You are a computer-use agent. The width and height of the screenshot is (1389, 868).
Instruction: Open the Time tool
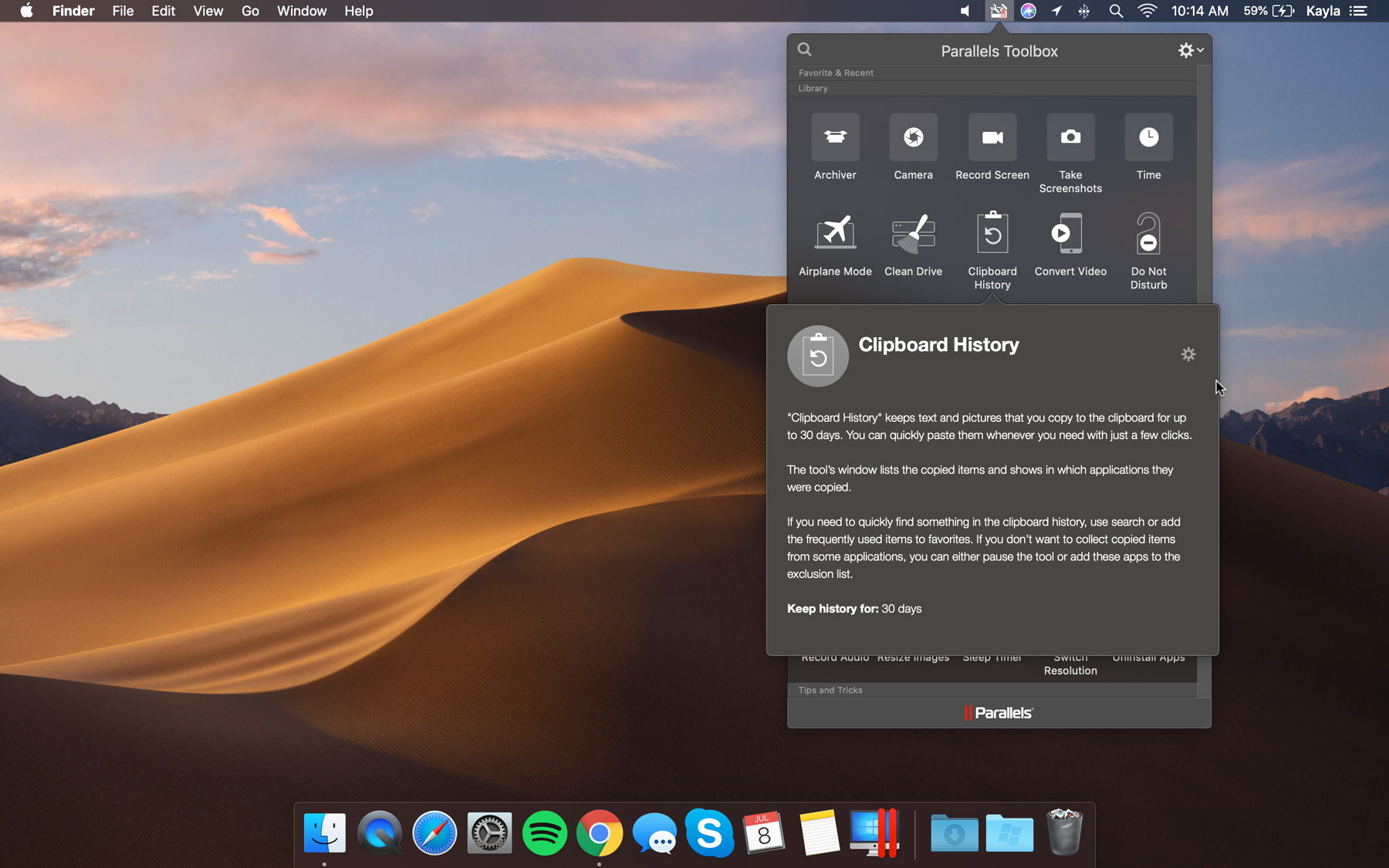[1148, 138]
